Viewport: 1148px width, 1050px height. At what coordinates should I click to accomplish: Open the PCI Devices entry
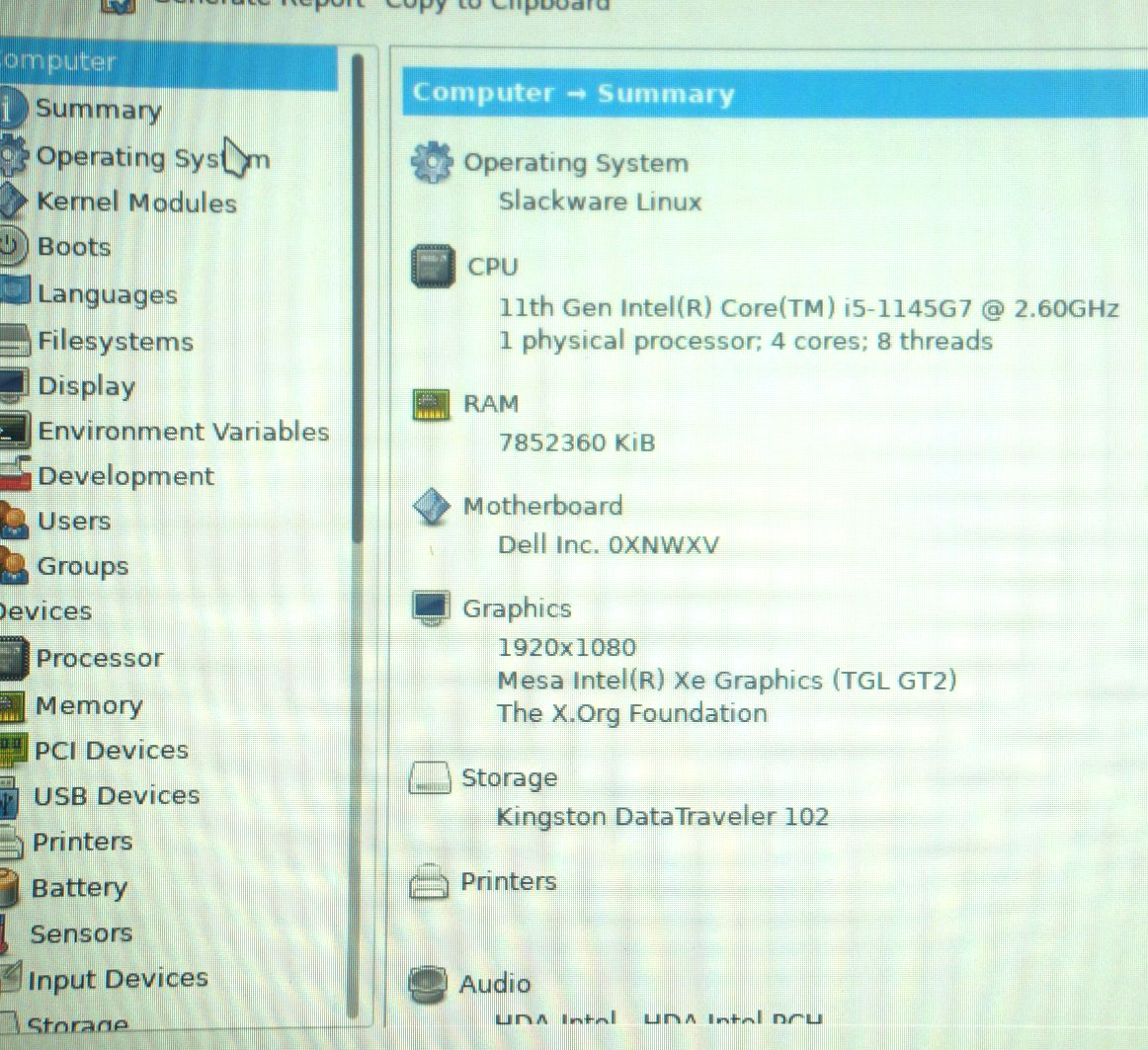pyautogui.click(x=112, y=751)
